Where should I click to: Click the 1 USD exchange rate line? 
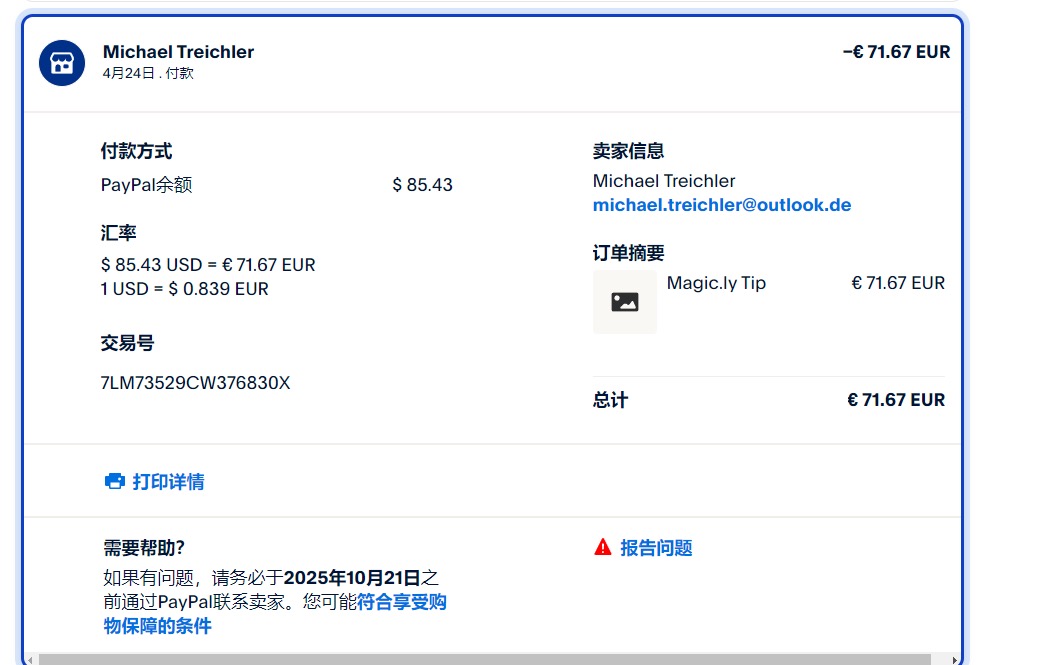pos(184,289)
